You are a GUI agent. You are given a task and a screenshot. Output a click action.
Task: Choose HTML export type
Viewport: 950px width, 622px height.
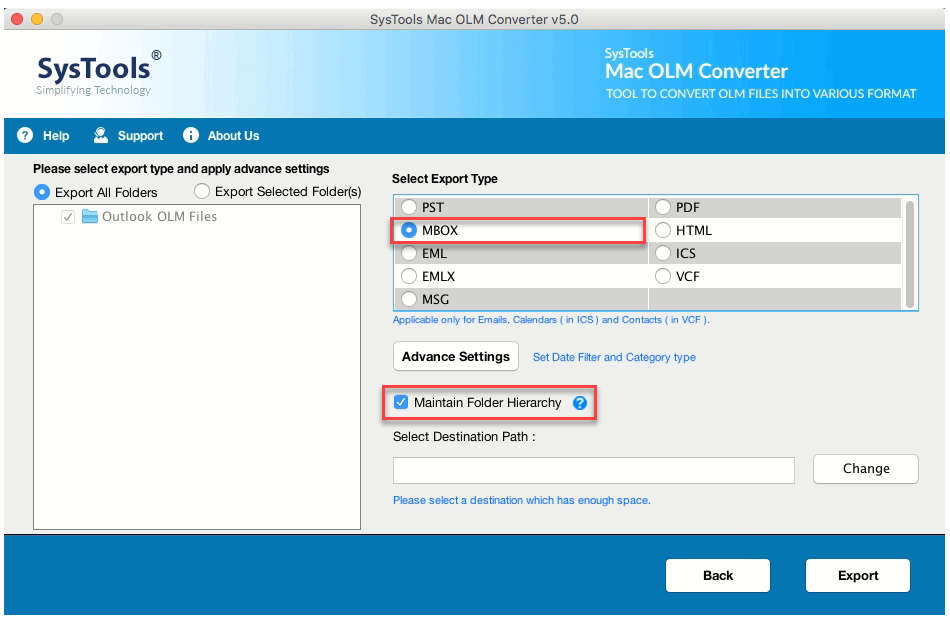pyautogui.click(x=663, y=230)
